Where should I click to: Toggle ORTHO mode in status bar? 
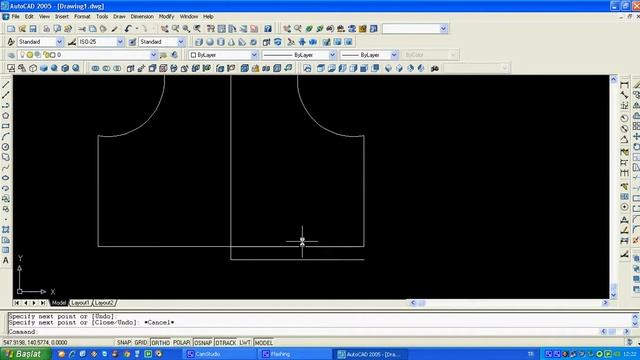coord(160,342)
